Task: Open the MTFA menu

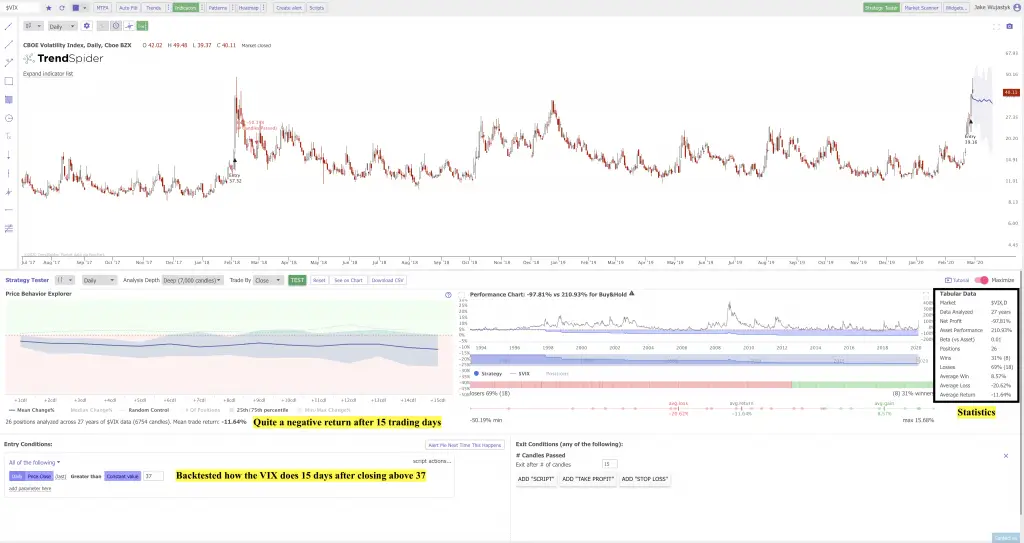Action: [103, 8]
